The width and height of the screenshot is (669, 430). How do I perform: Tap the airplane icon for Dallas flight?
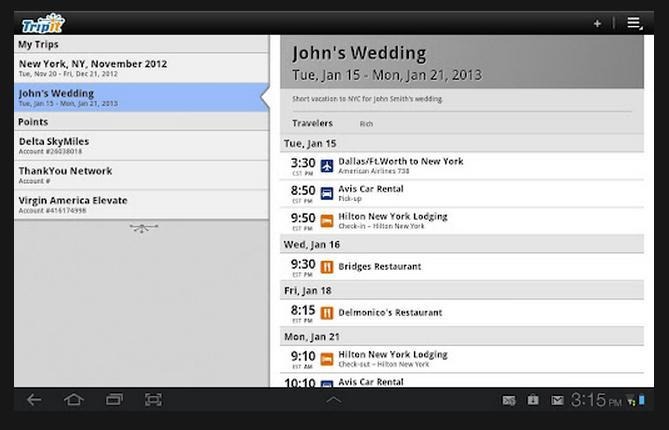click(x=326, y=165)
